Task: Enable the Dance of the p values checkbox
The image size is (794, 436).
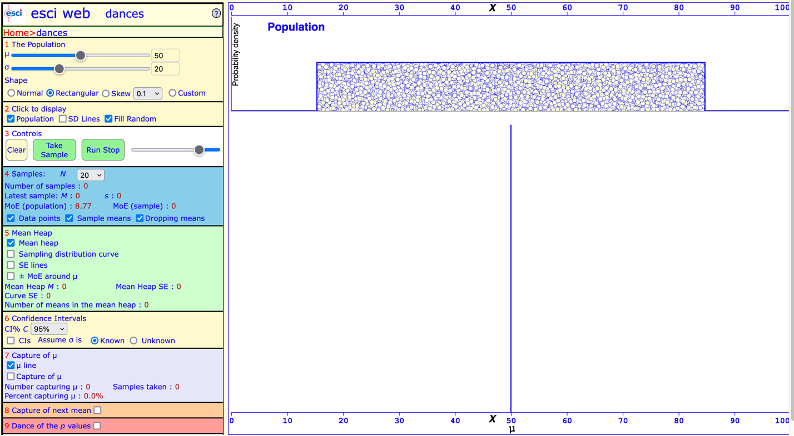Action: pos(97,426)
